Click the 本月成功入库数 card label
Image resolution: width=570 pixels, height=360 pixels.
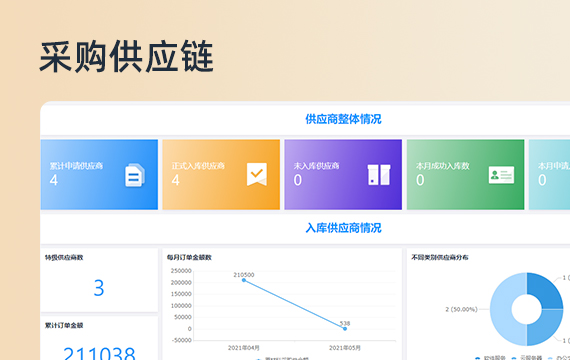click(x=443, y=166)
